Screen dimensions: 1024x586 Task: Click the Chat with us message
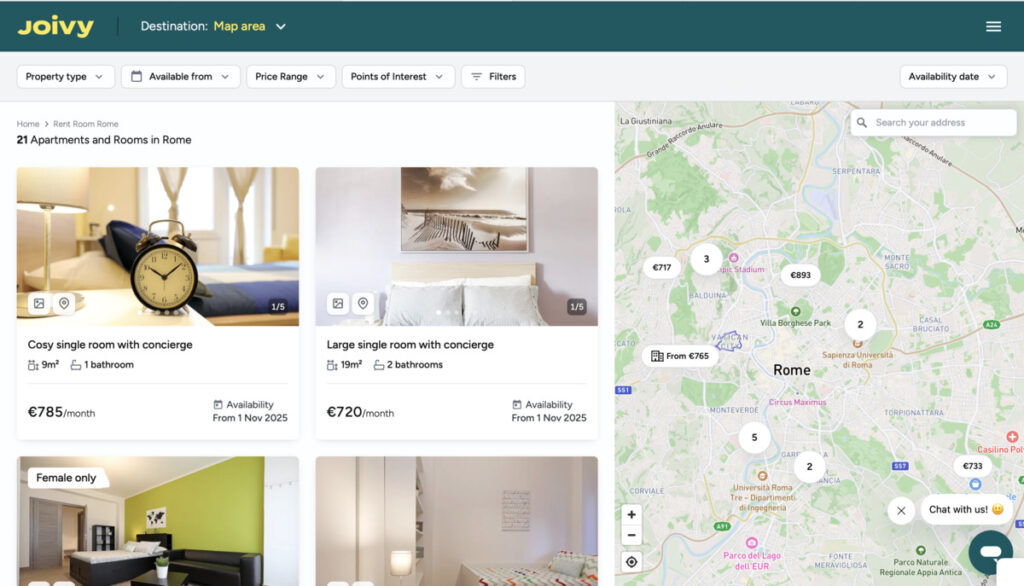click(966, 510)
